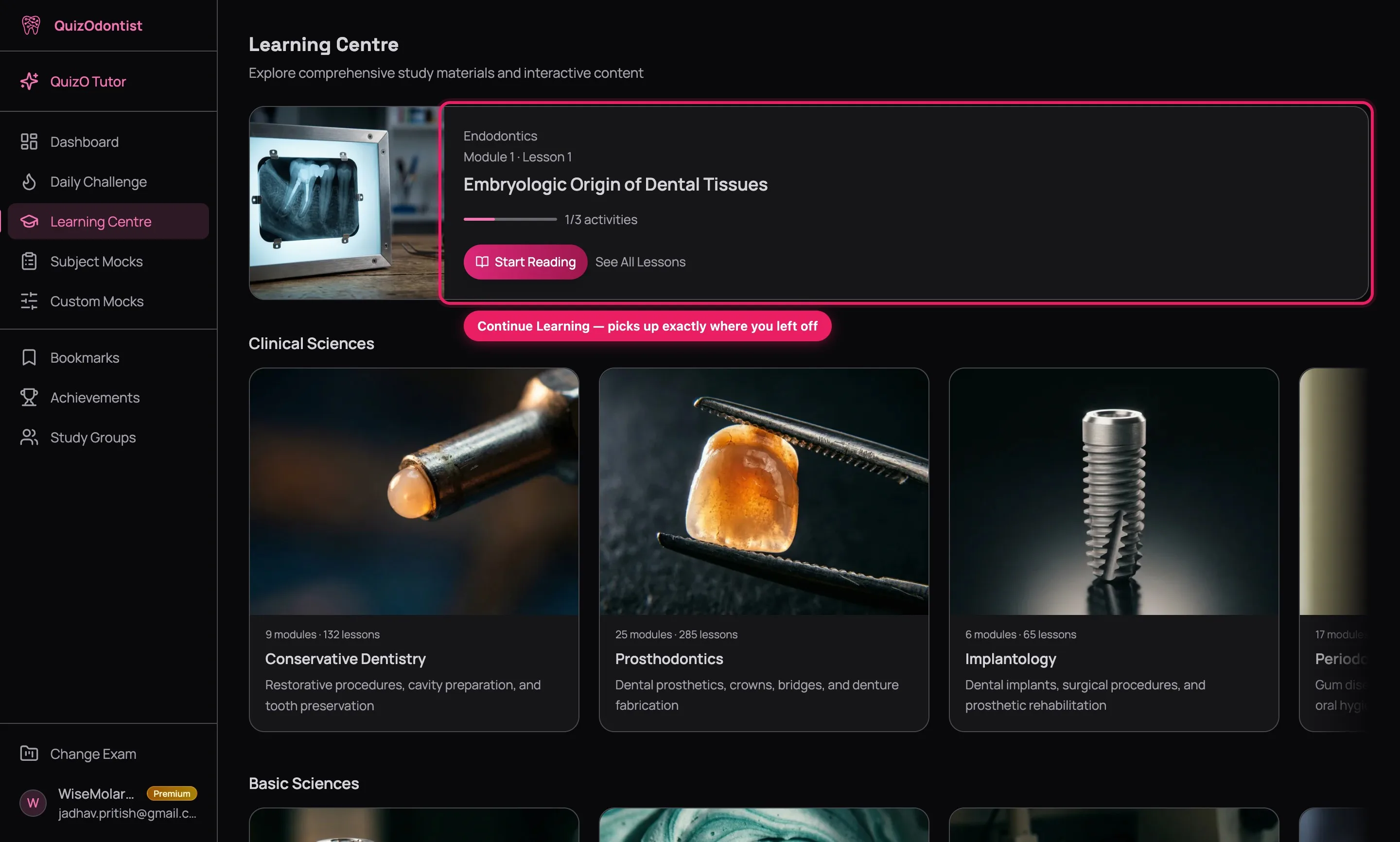This screenshot has height=842, width=1400.
Task: Click the Subject Mocks clipboard icon
Action: coord(29,261)
